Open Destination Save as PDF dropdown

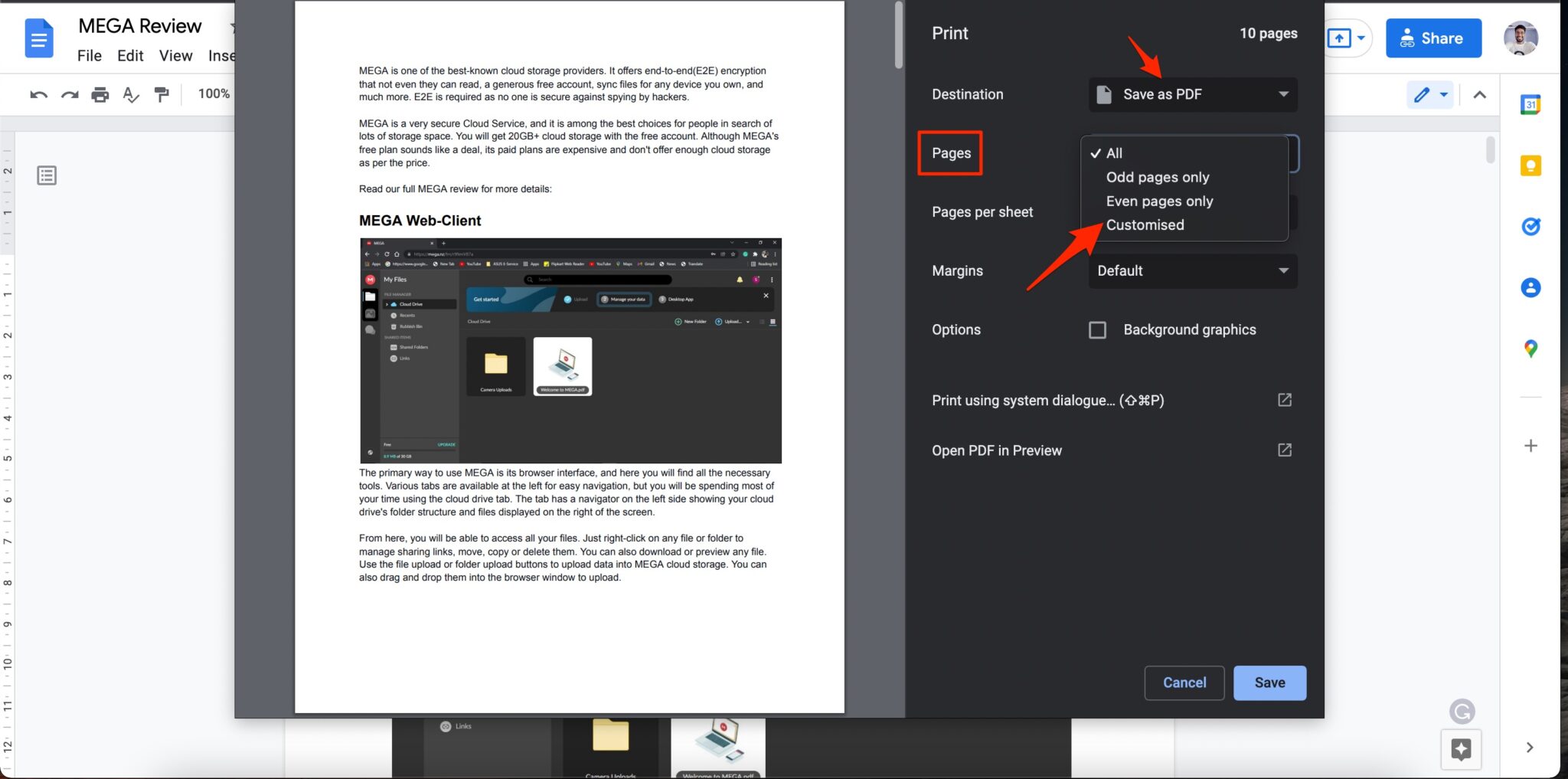pos(1193,94)
